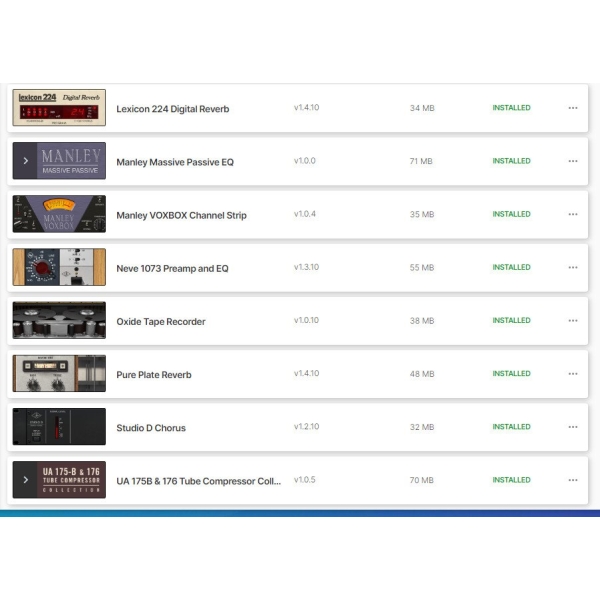Expand the UA 175-B & 176 Tube Compressor collection
Screen dimensions: 600x600
tap(25, 480)
